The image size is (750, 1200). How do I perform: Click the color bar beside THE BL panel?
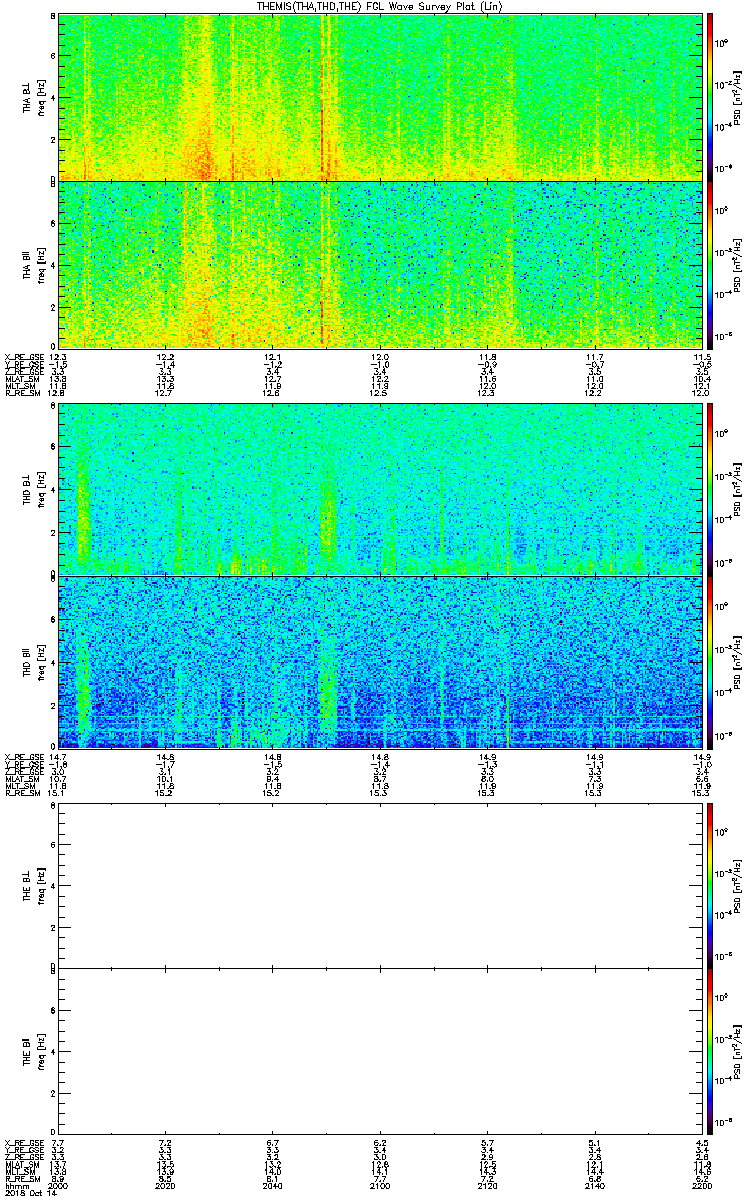(711, 884)
